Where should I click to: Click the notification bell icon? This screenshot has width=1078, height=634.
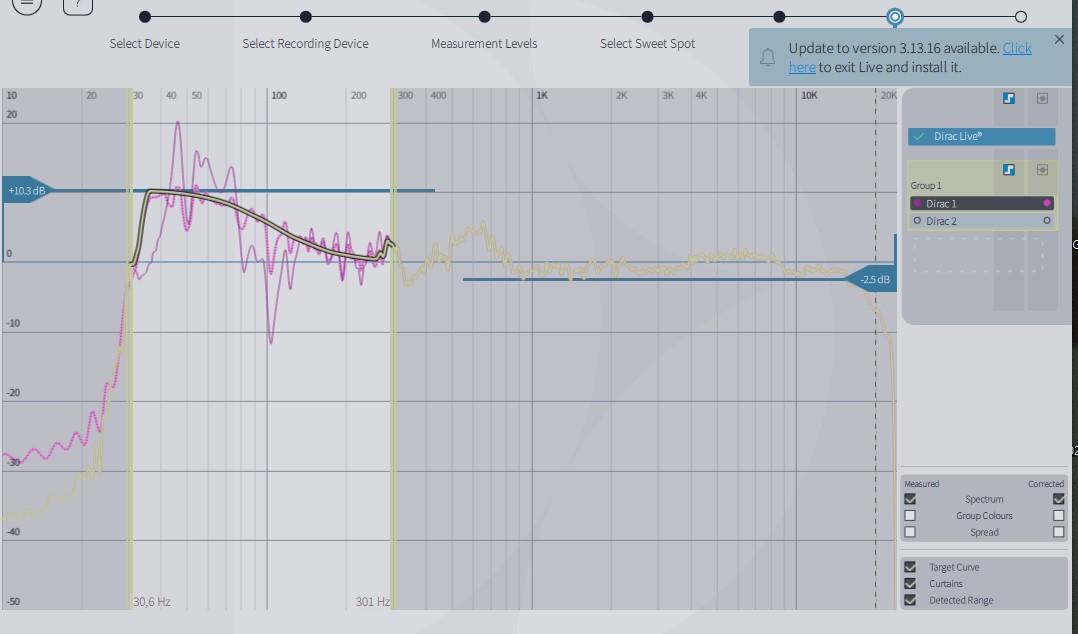click(x=768, y=57)
